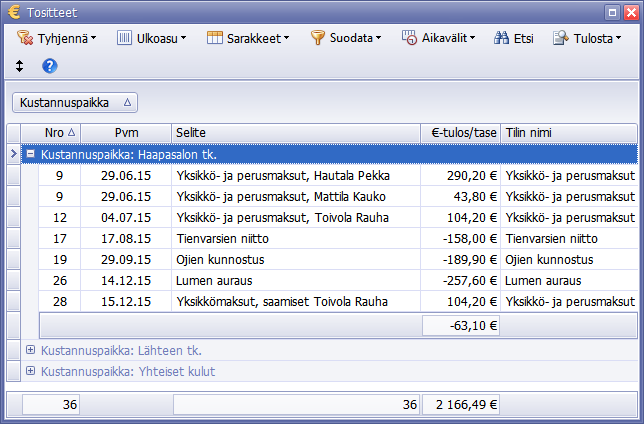The image size is (644, 424).
Task: Collapse the Haapasalon tk. group
Action: click(30, 154)
